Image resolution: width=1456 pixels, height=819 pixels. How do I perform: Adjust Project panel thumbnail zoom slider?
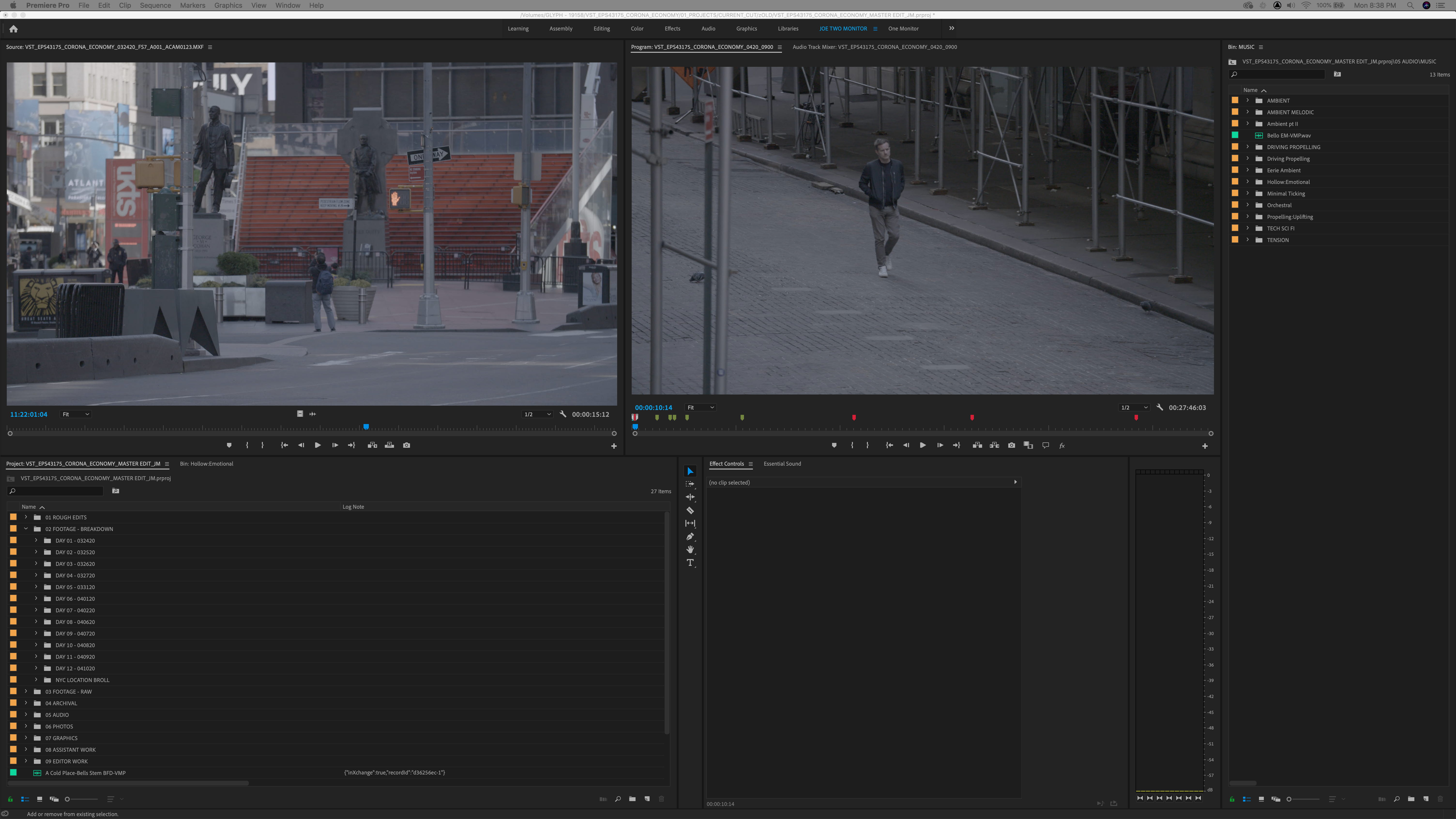pyautogui.click(x=81, y=799)
